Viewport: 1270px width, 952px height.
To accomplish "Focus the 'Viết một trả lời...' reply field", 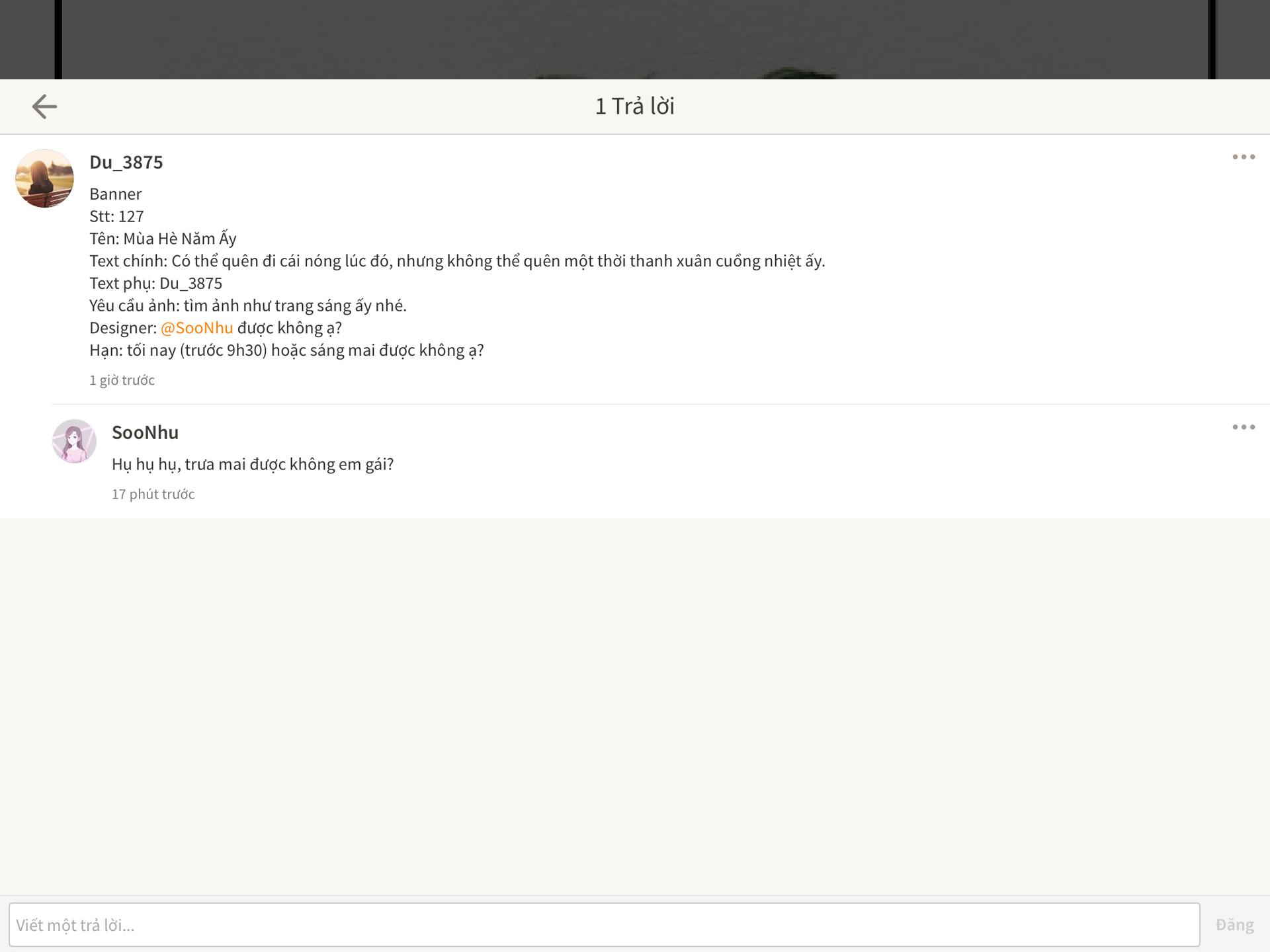I will point(604,925).
